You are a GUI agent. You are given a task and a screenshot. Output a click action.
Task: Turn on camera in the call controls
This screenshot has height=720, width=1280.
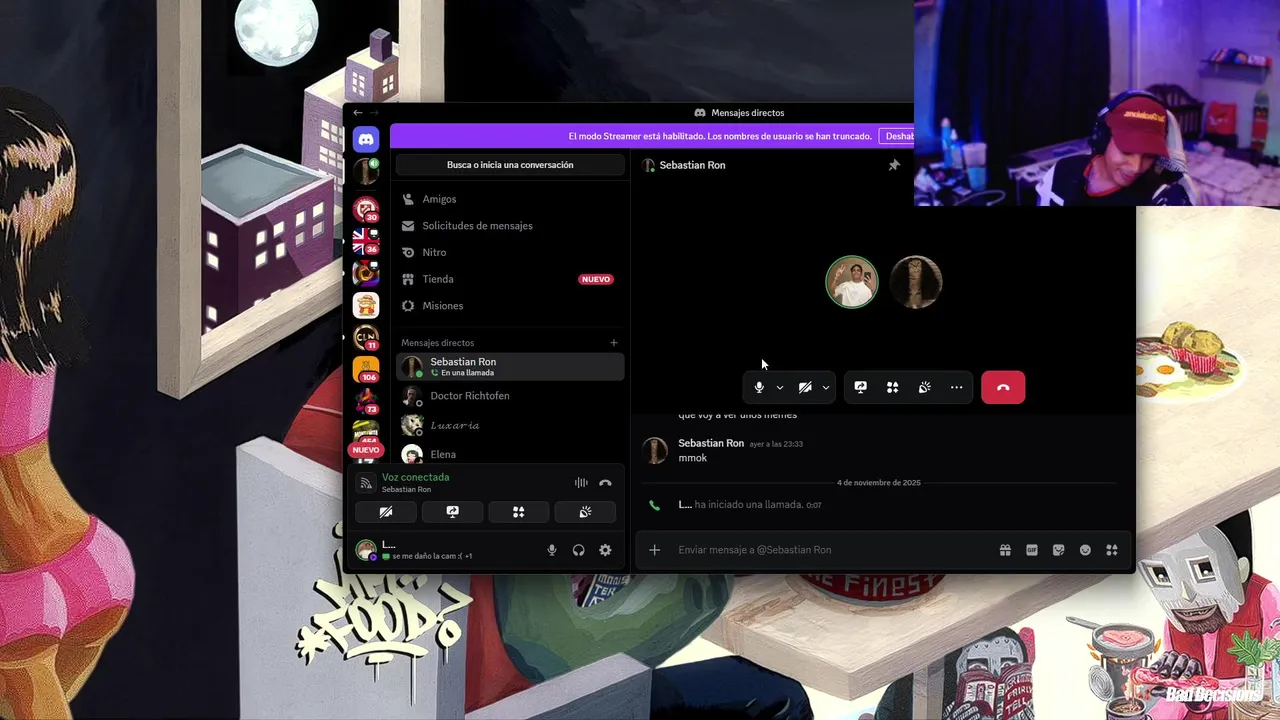coord(805,387)
